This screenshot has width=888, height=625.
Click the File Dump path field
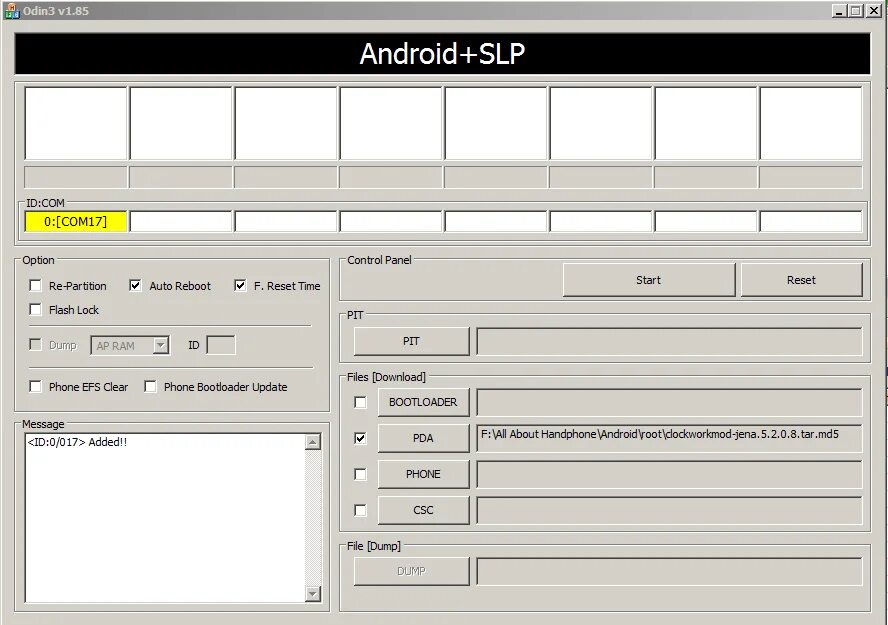(669, 571)
